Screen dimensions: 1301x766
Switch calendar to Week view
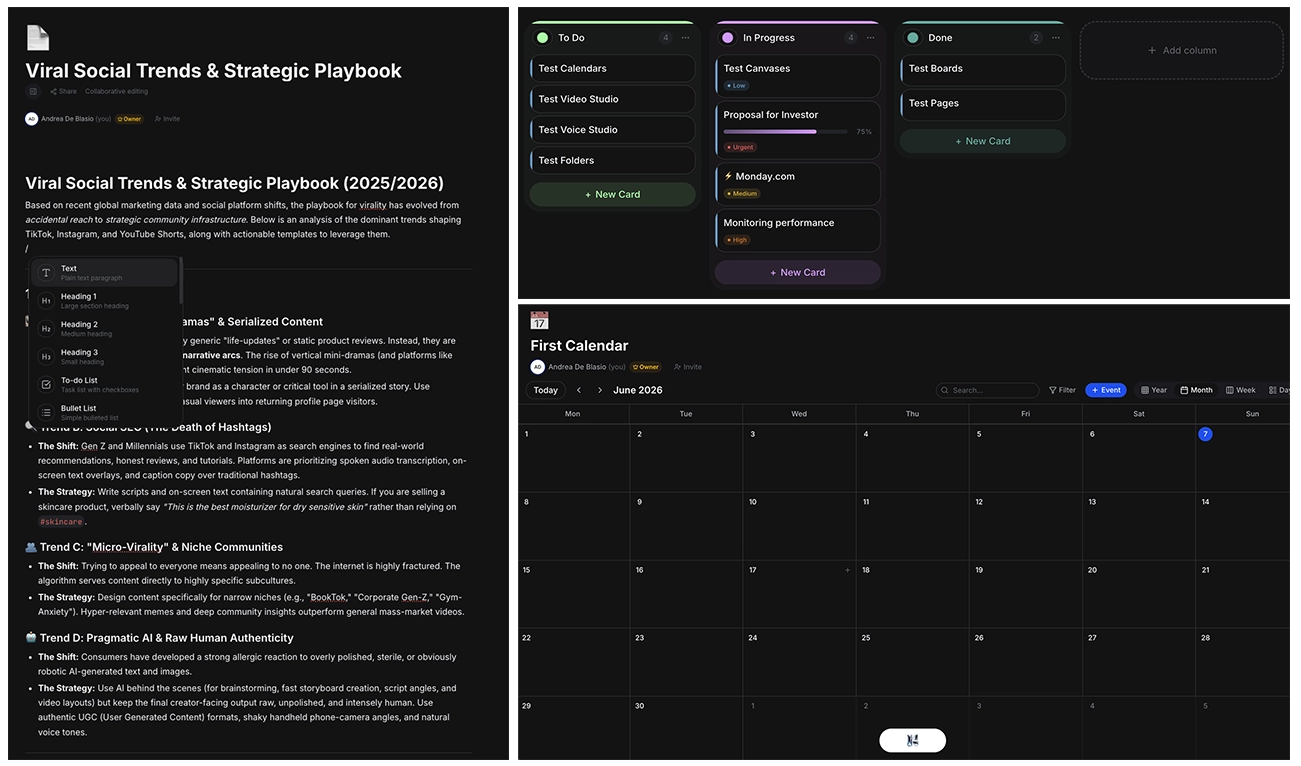point(1241,390)
